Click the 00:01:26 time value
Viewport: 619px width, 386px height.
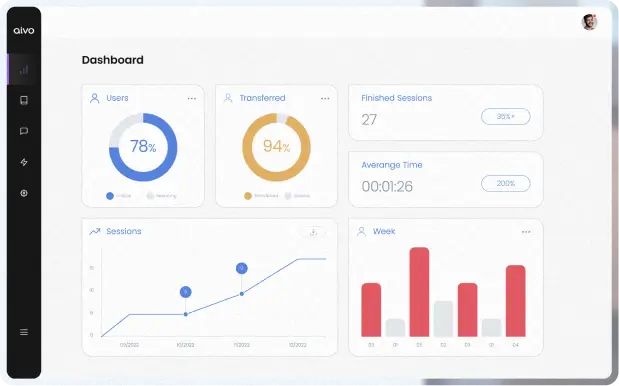click(387, 186)
